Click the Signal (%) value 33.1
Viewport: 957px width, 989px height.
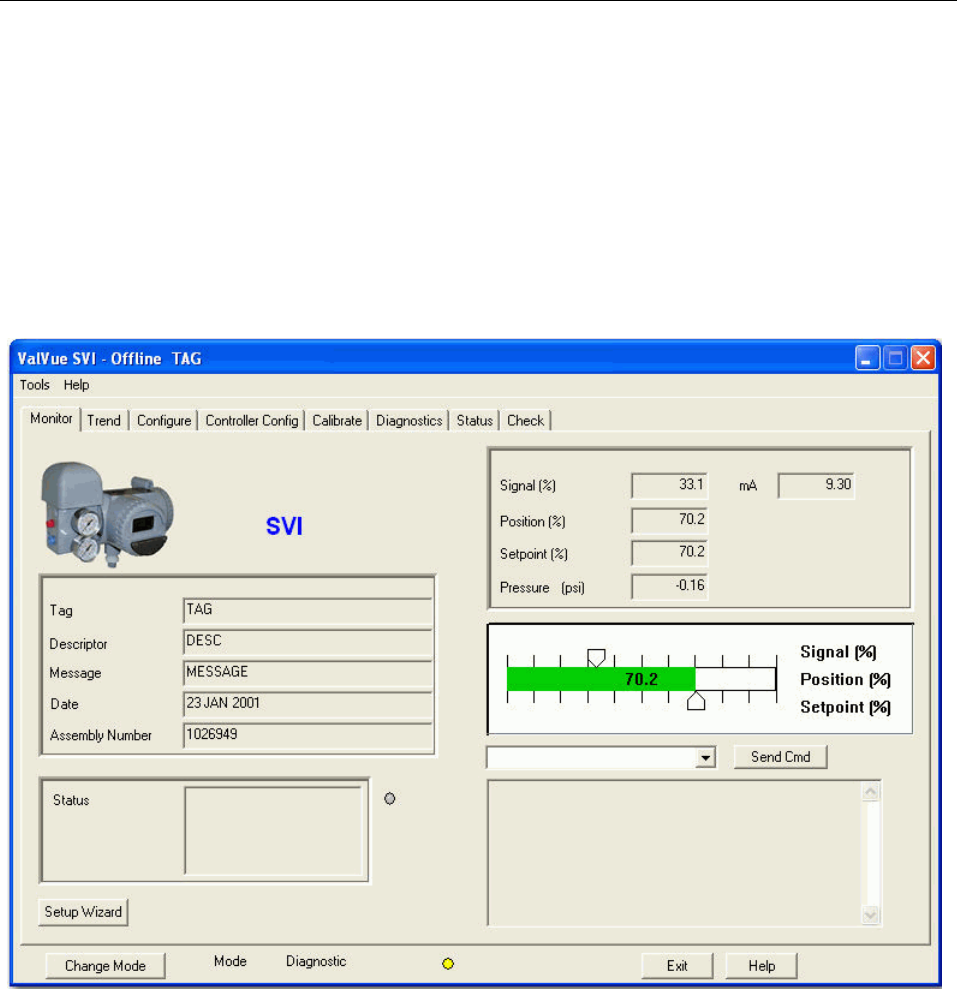(x=669, y=486)
